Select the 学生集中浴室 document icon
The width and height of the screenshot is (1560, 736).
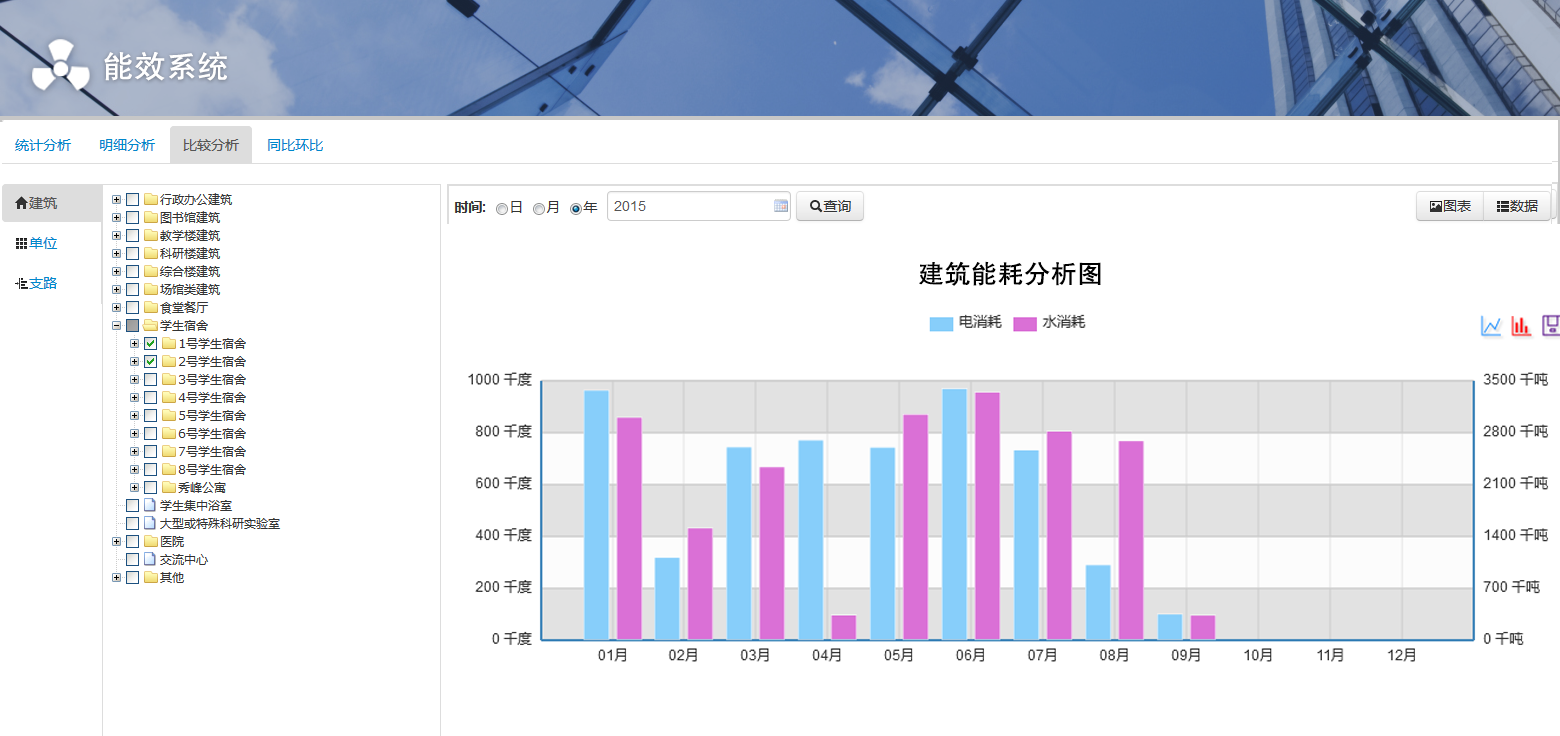150,505
